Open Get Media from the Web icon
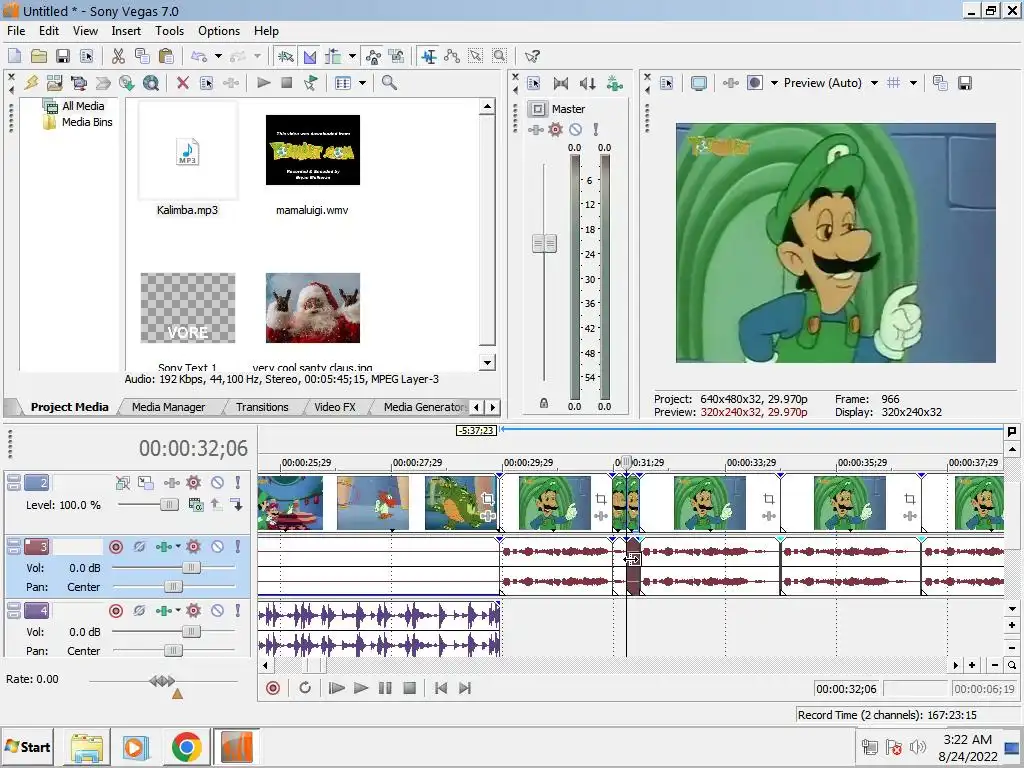This screenshot has width=1024, height=768. pos(151,83)
